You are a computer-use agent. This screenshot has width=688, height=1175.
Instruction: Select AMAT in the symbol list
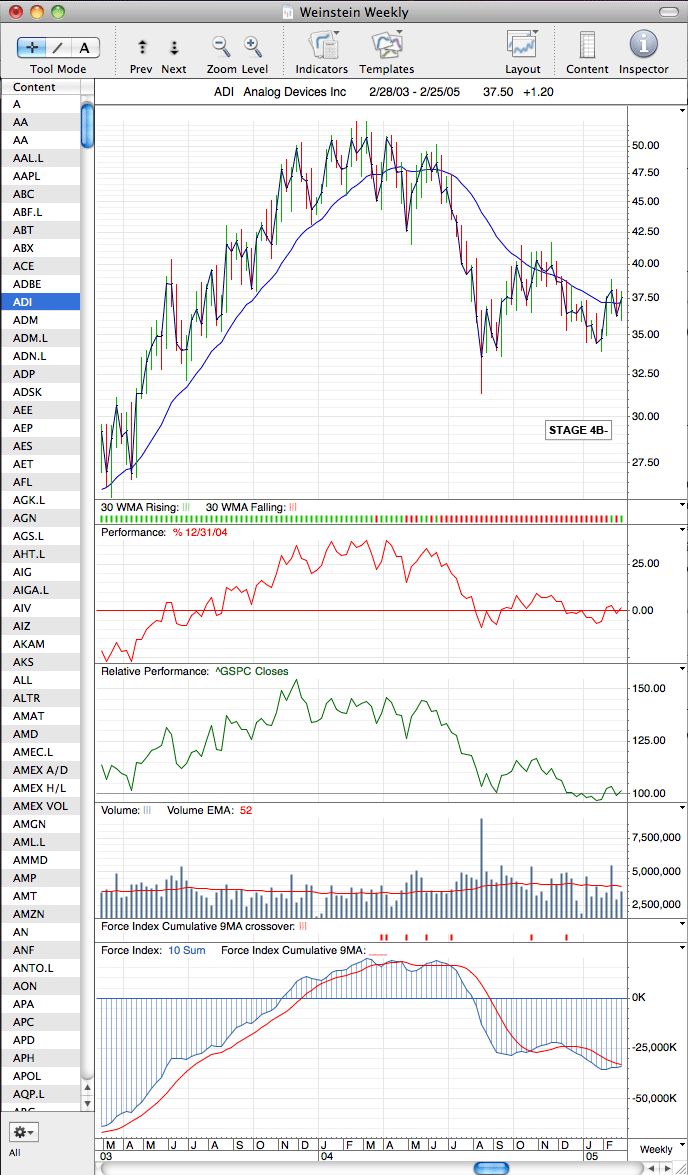[x=39, y=716]
